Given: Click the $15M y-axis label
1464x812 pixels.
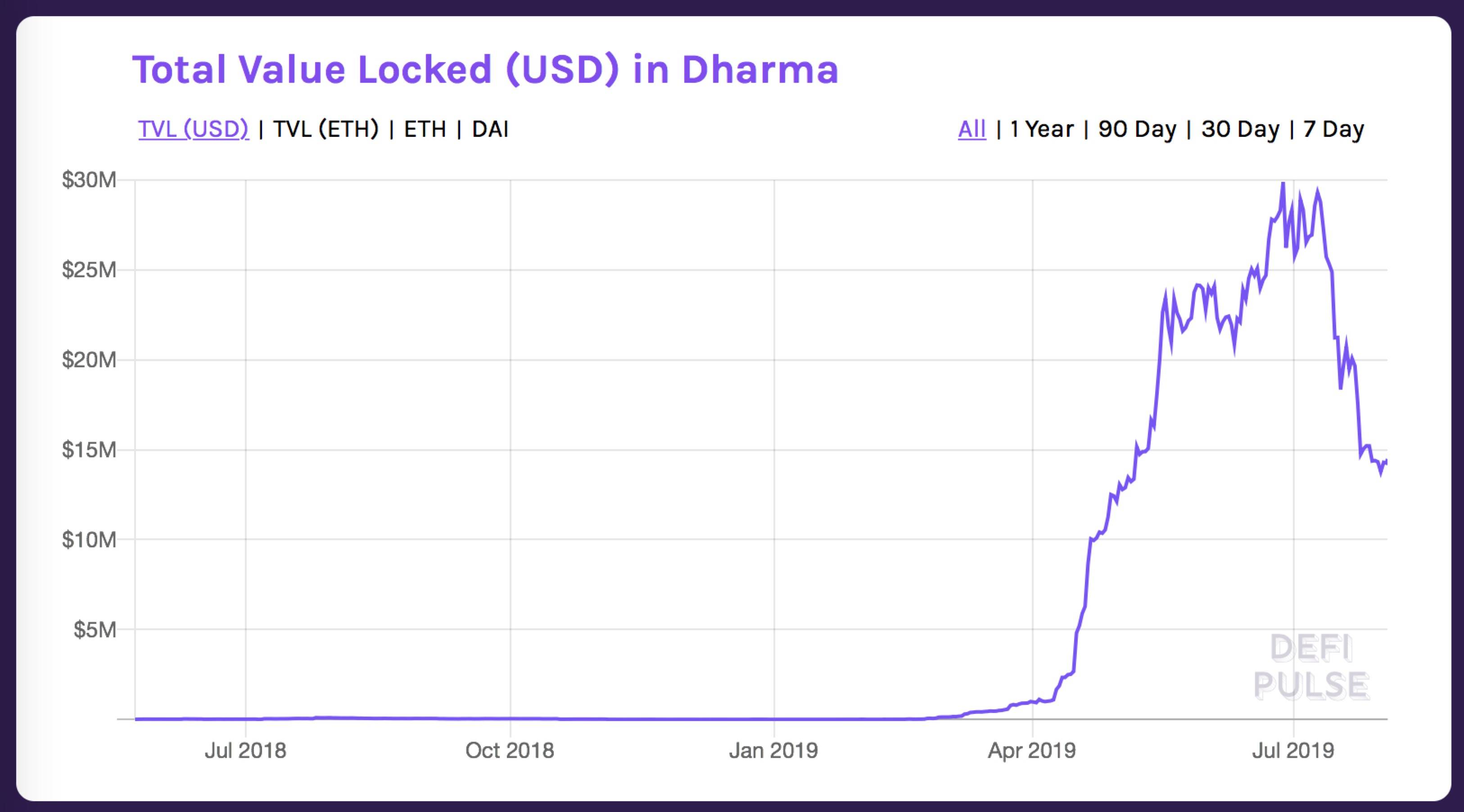Looking at the screenshot, I should (89, 450).
